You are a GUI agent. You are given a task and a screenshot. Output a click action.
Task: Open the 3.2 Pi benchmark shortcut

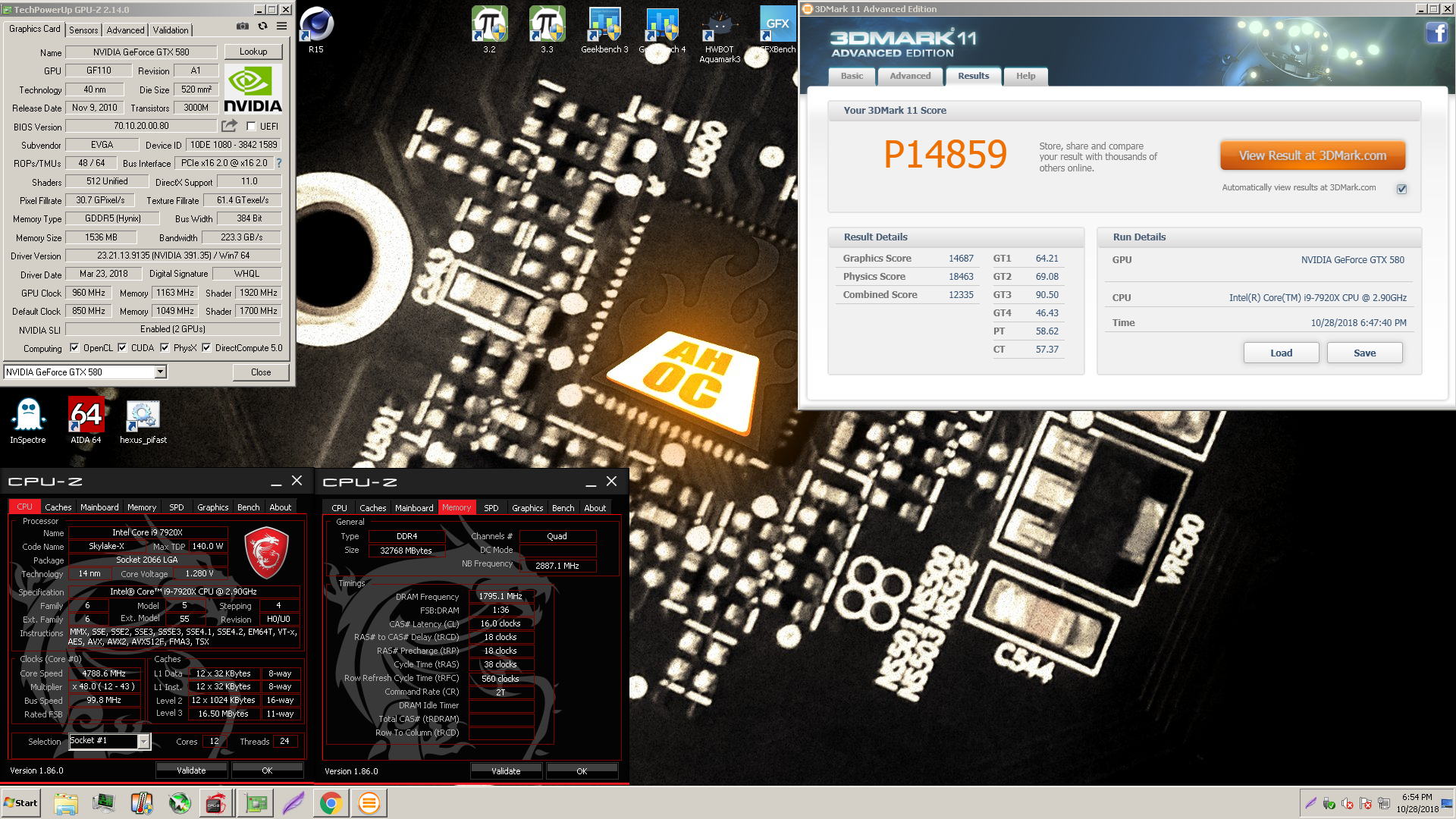click(x=490, y=30)
